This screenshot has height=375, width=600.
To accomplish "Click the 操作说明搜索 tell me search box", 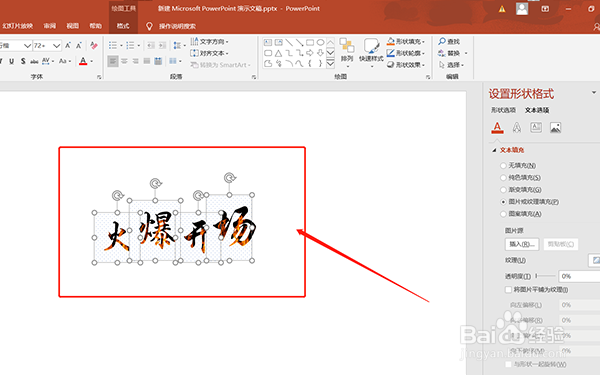I will [x=177, y=26].
